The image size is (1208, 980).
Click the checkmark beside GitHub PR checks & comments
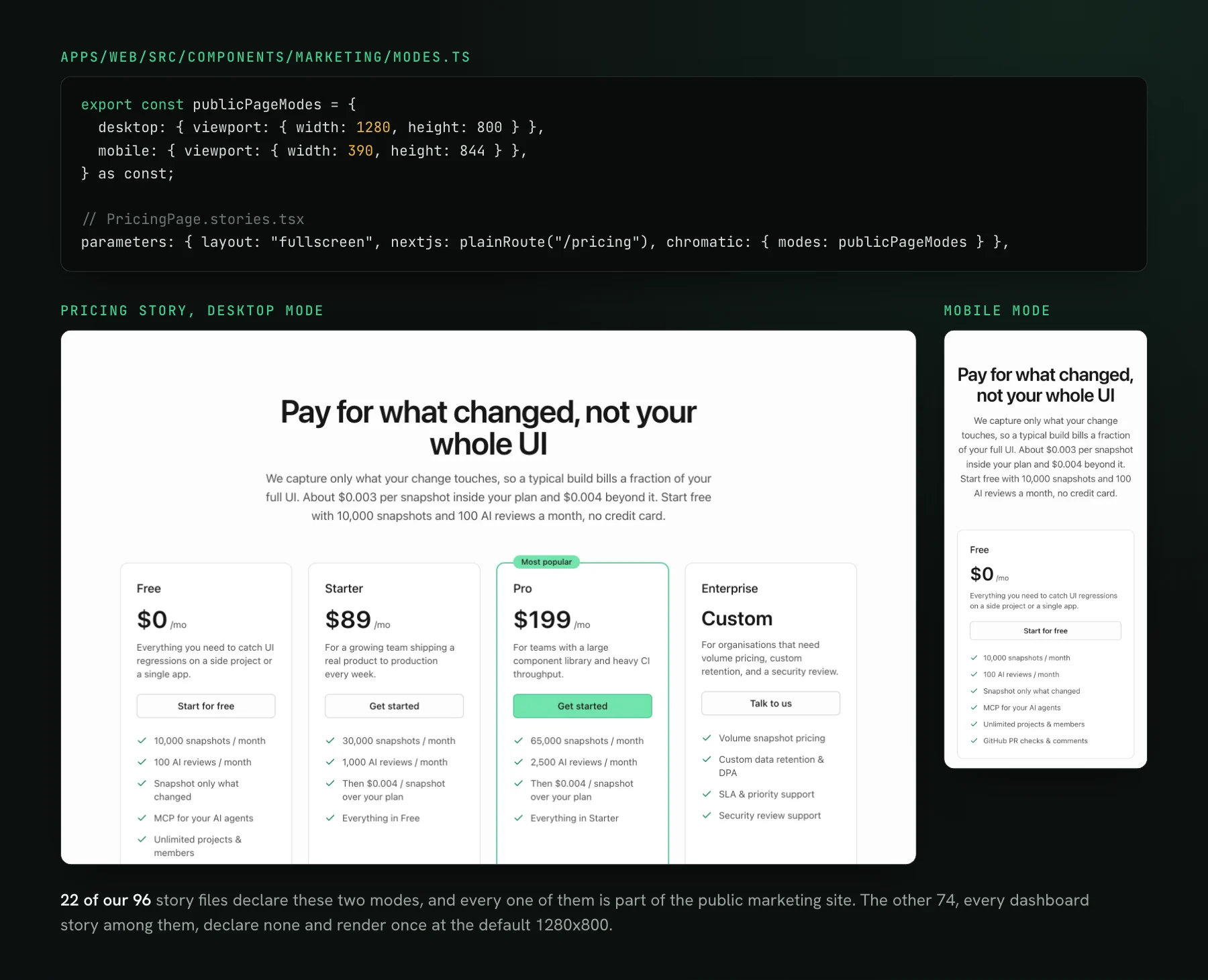coord(974,741)
